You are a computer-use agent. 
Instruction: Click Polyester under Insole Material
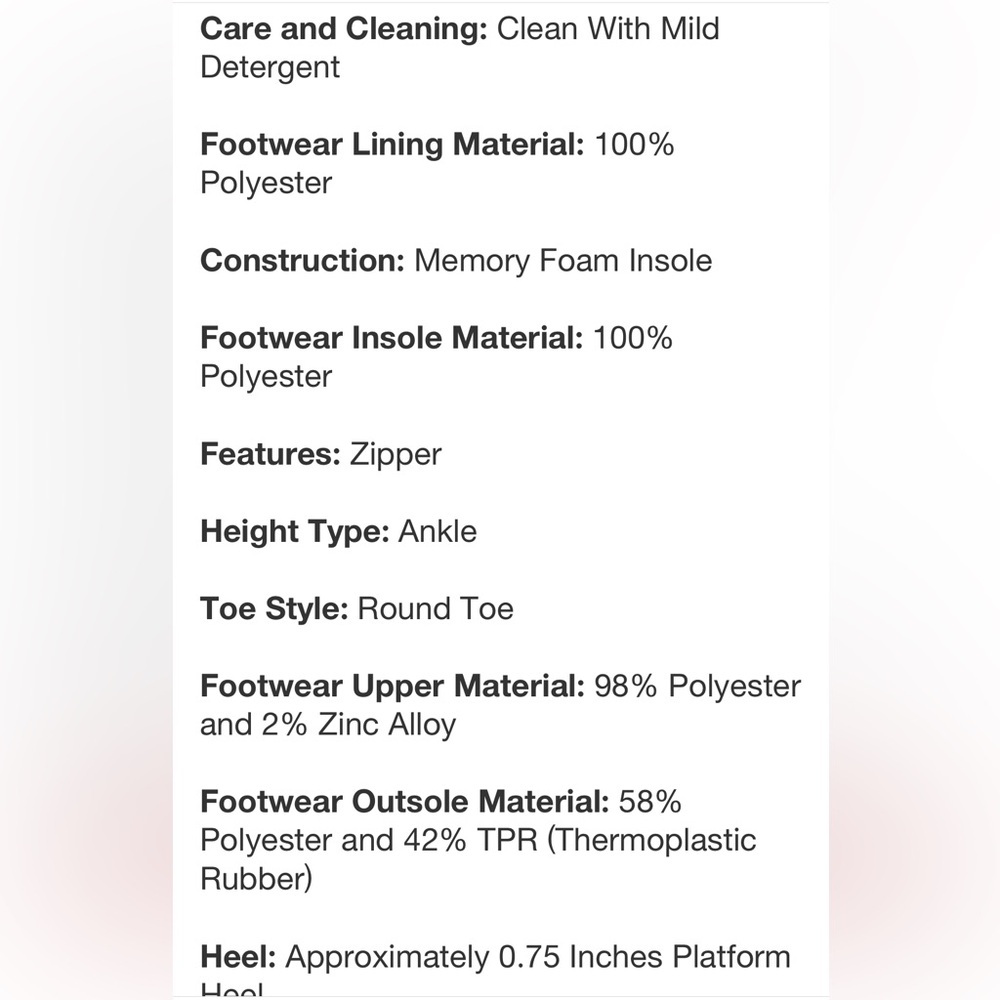coord(266,377)
